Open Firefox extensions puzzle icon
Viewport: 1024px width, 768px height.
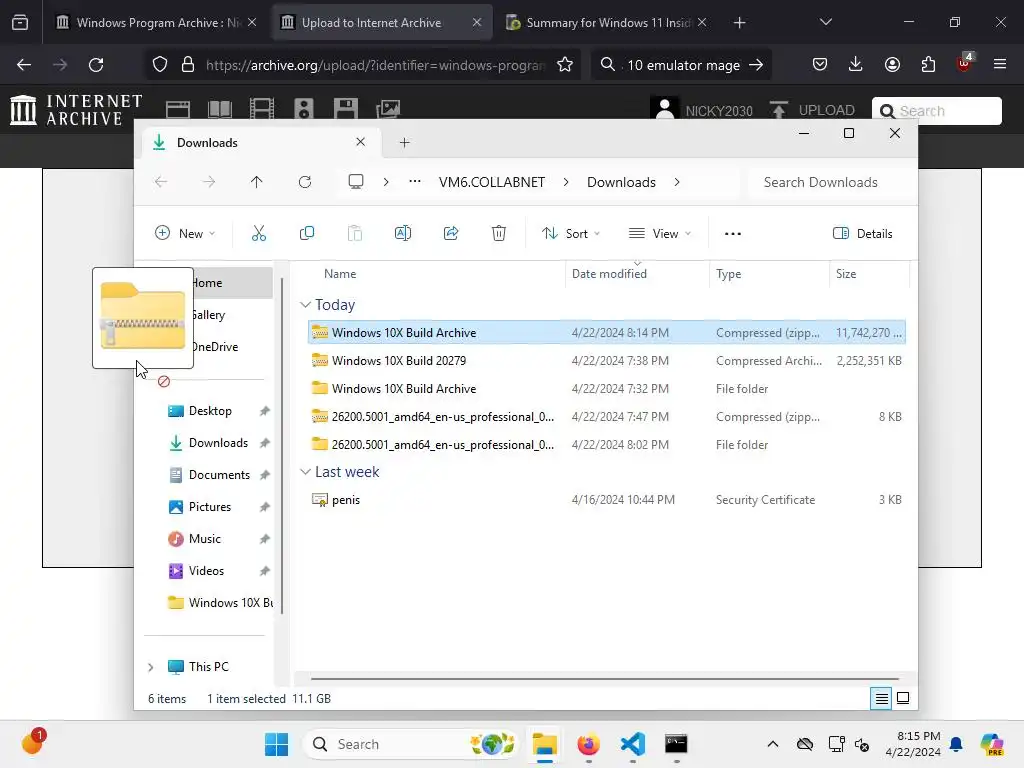click(928, 65)
